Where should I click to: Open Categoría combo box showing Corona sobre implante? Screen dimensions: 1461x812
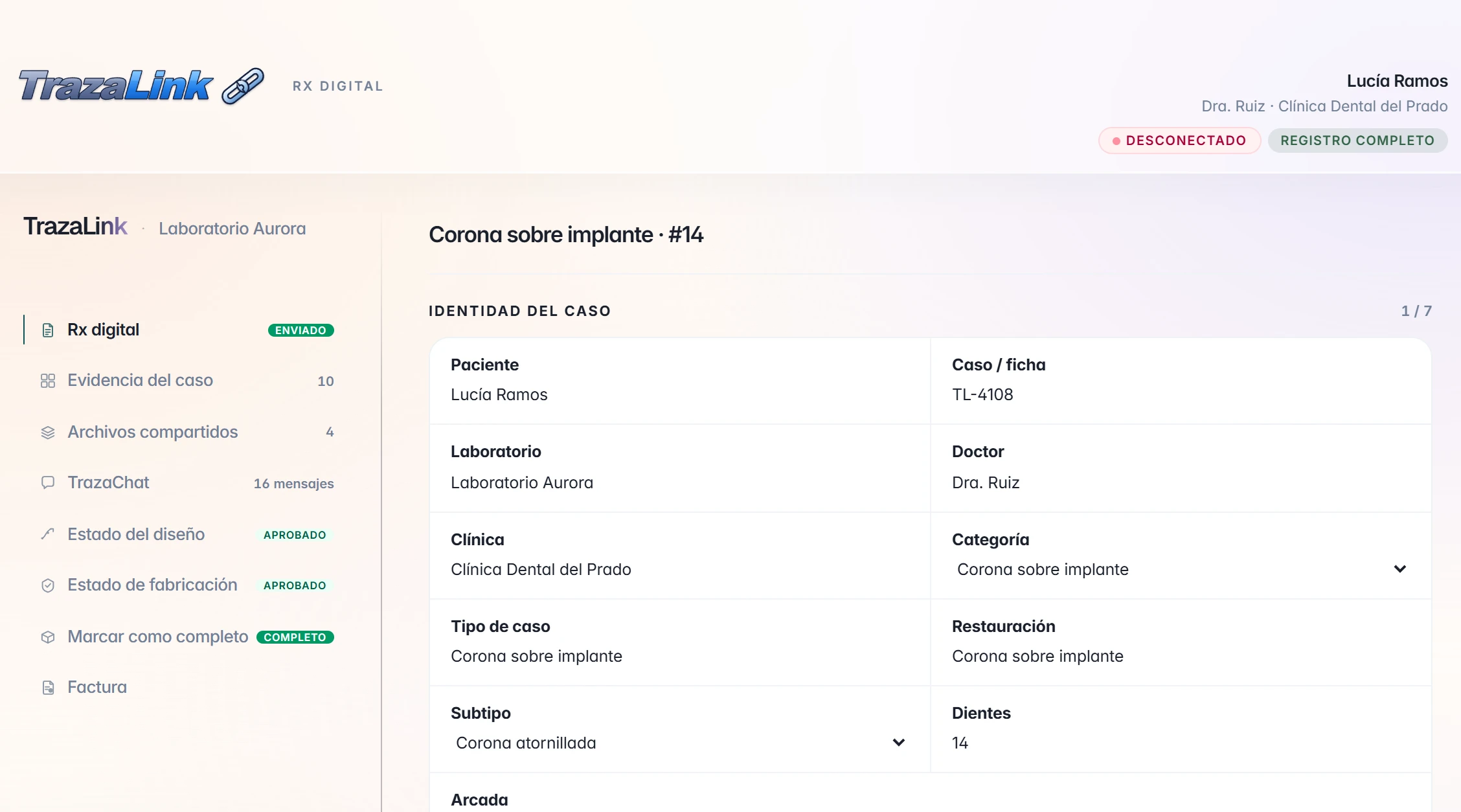(x=1181, y=569)
